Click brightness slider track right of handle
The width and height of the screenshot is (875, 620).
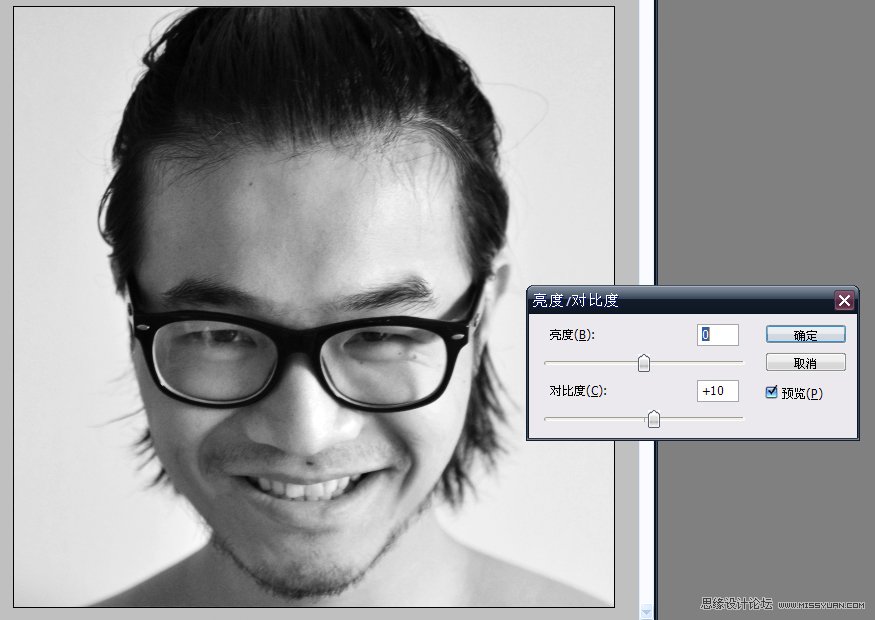point(700,362)
